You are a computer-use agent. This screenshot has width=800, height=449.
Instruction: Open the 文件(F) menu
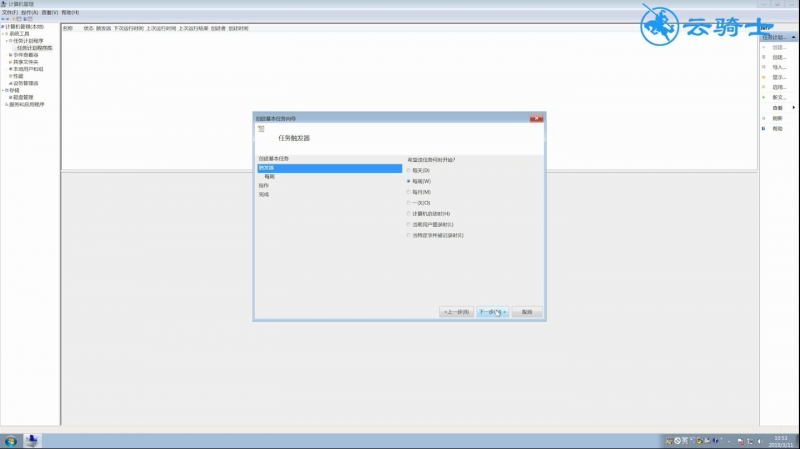pyautogui.click(x=10, y=12)
